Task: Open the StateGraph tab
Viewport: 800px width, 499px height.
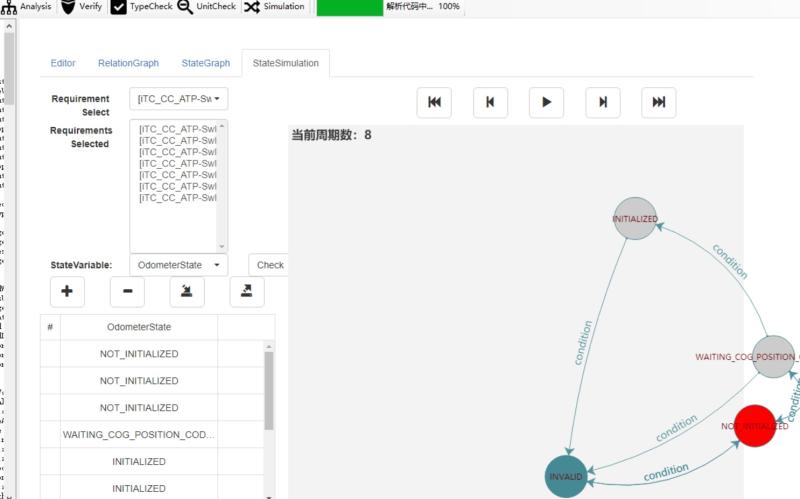Action: pos(205,63)
